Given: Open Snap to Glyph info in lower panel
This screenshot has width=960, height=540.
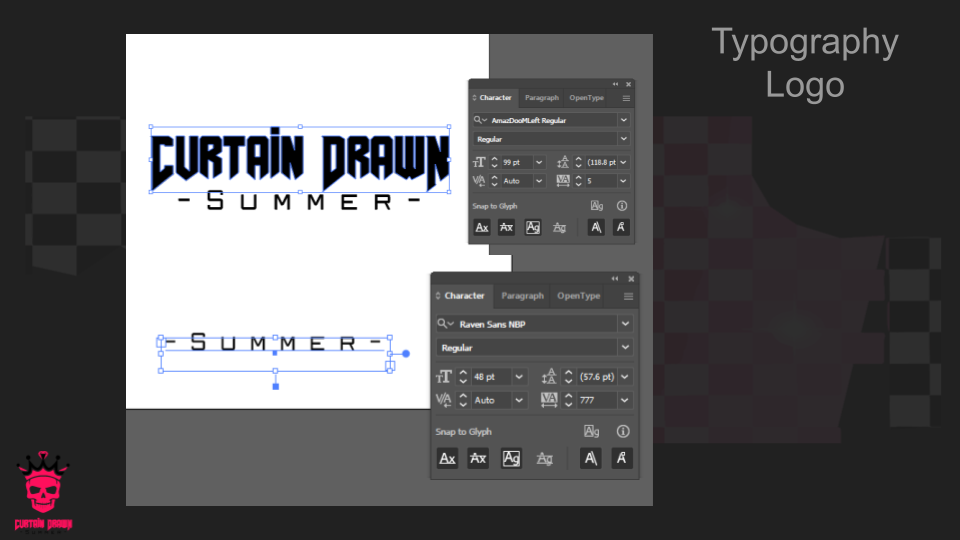Looking at the screenshot, I should pos(623,431).
